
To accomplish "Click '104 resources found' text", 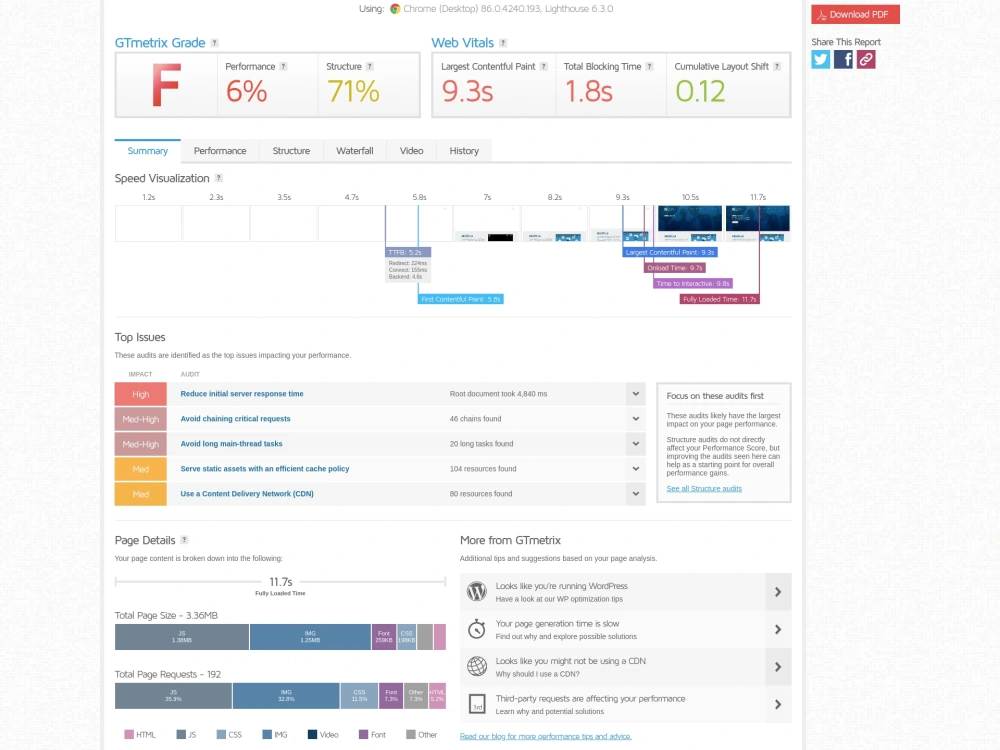I will coord(483,469).
